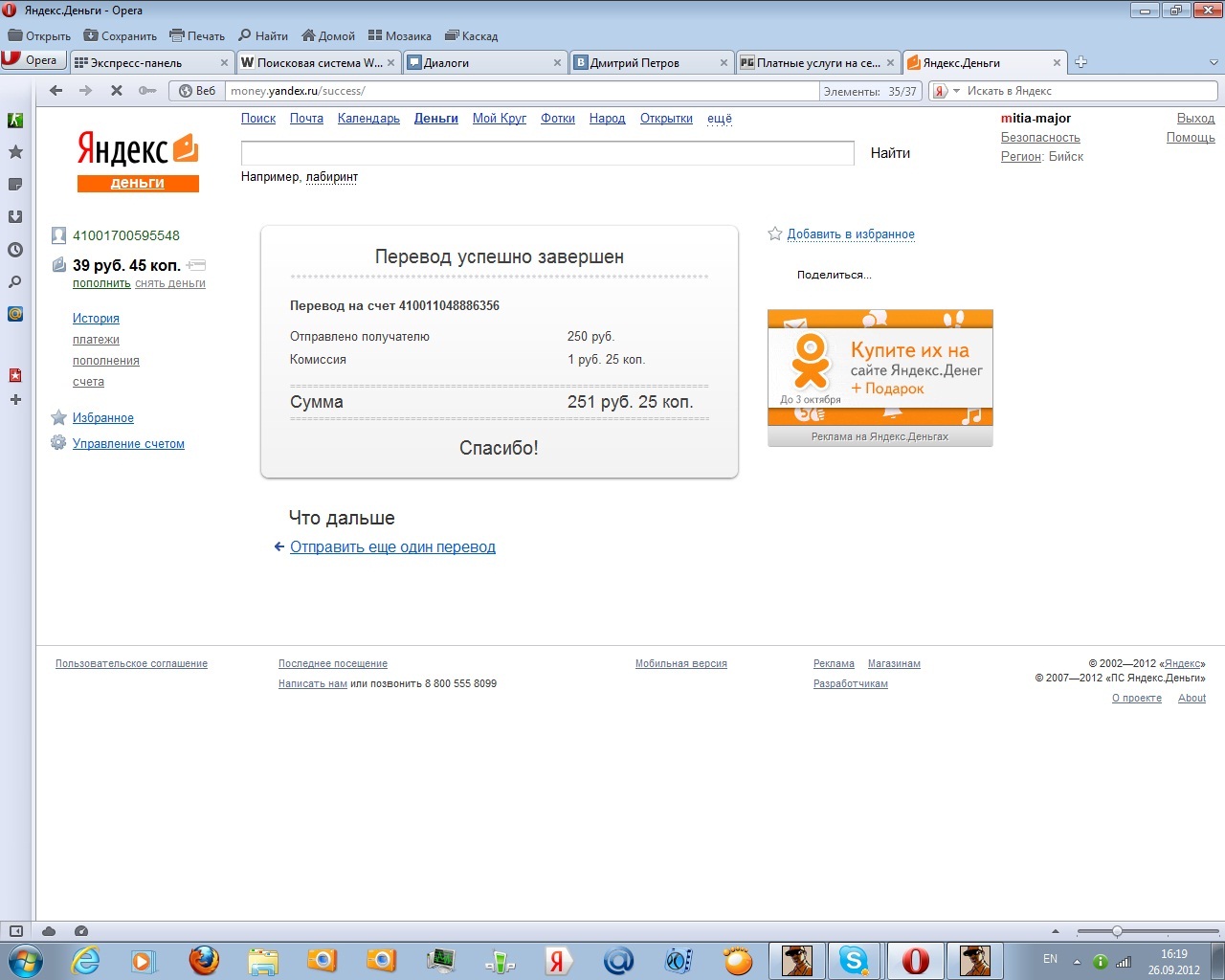Go forward with the browser forward arrow
This screenshot has height=980, width=1225.
coord(86,91)
